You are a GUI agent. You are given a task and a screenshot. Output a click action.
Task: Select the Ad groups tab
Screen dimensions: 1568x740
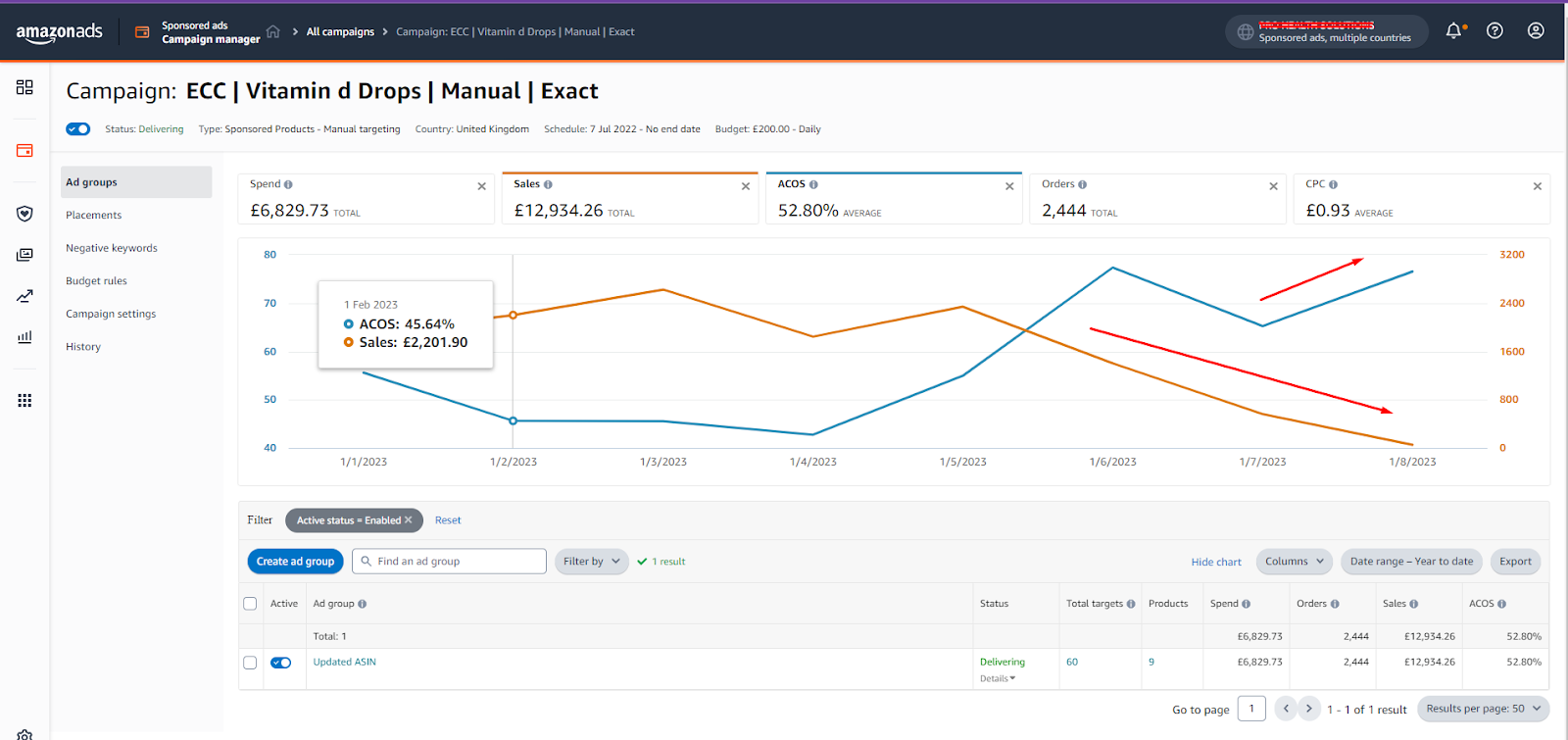136,182
